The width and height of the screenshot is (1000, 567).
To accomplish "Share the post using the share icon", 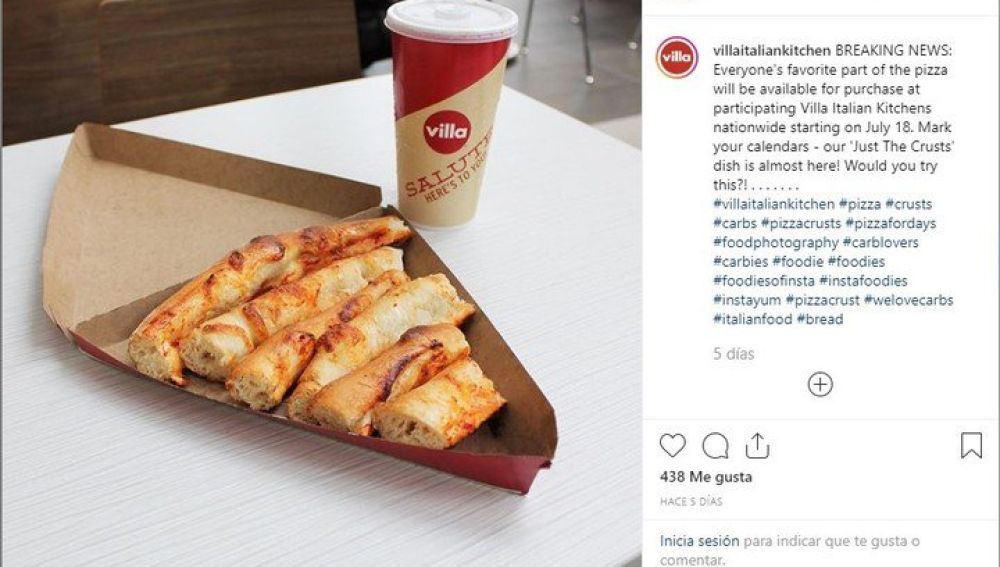I will click(x=757, y=446).
